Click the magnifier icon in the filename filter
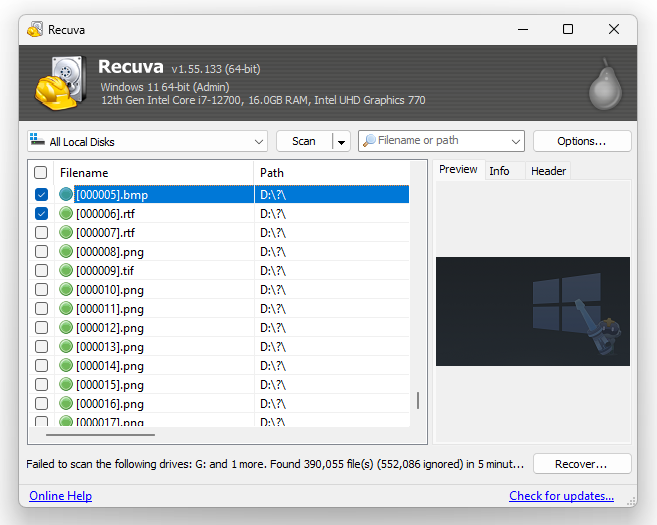Viewport: 657px width, 525px height. [x=369, y=140]
